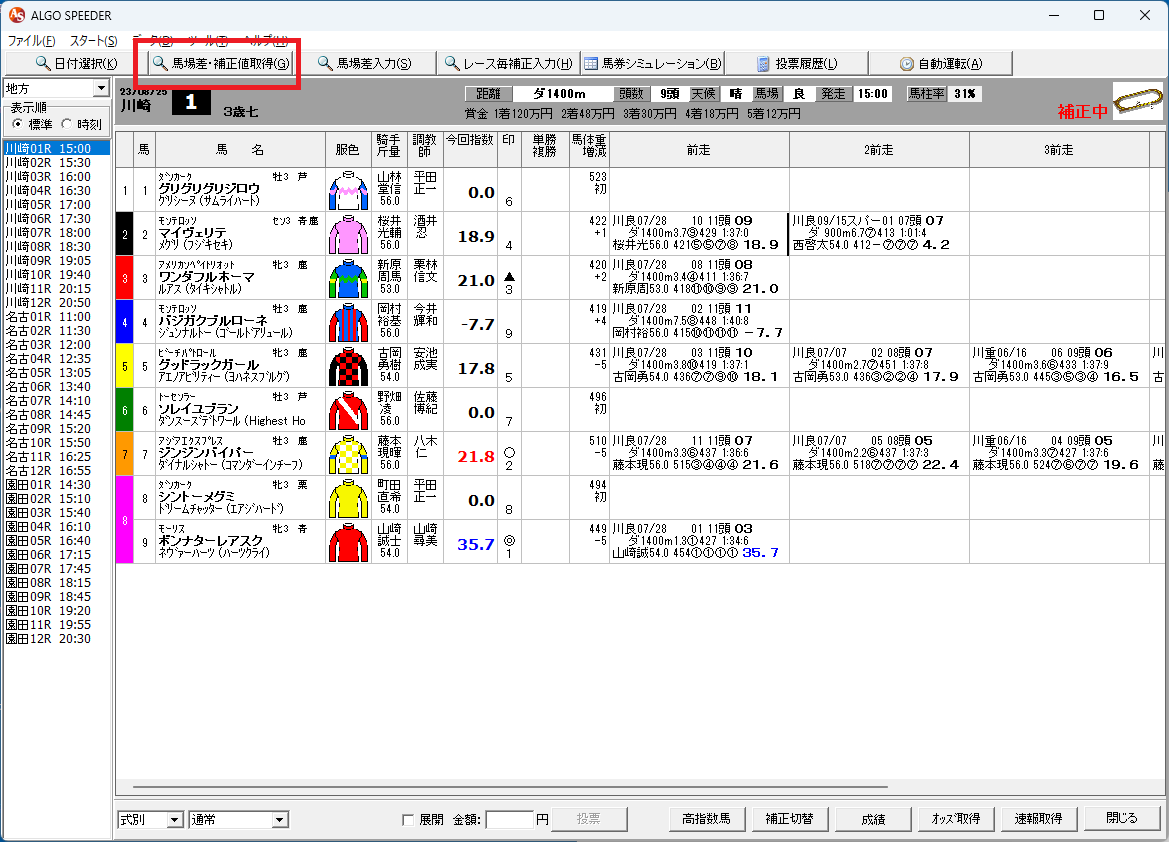Click the clock icon on 自動運転

907,64
